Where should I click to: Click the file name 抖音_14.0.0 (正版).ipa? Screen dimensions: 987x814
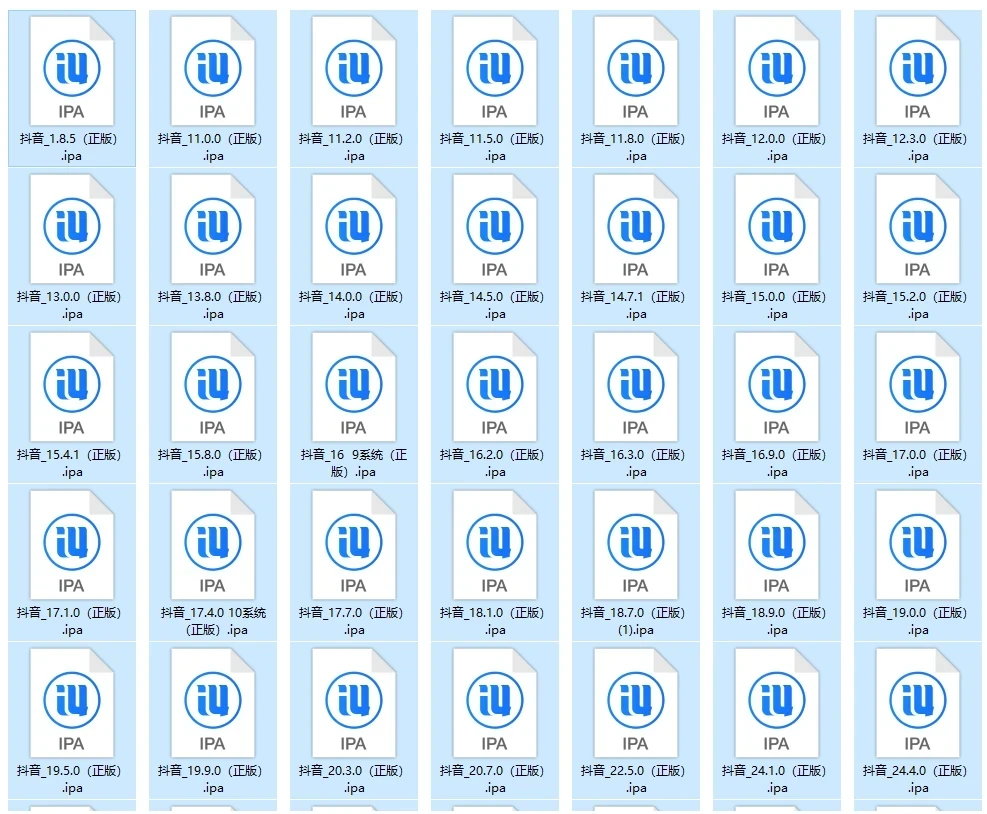click(351, 305)
